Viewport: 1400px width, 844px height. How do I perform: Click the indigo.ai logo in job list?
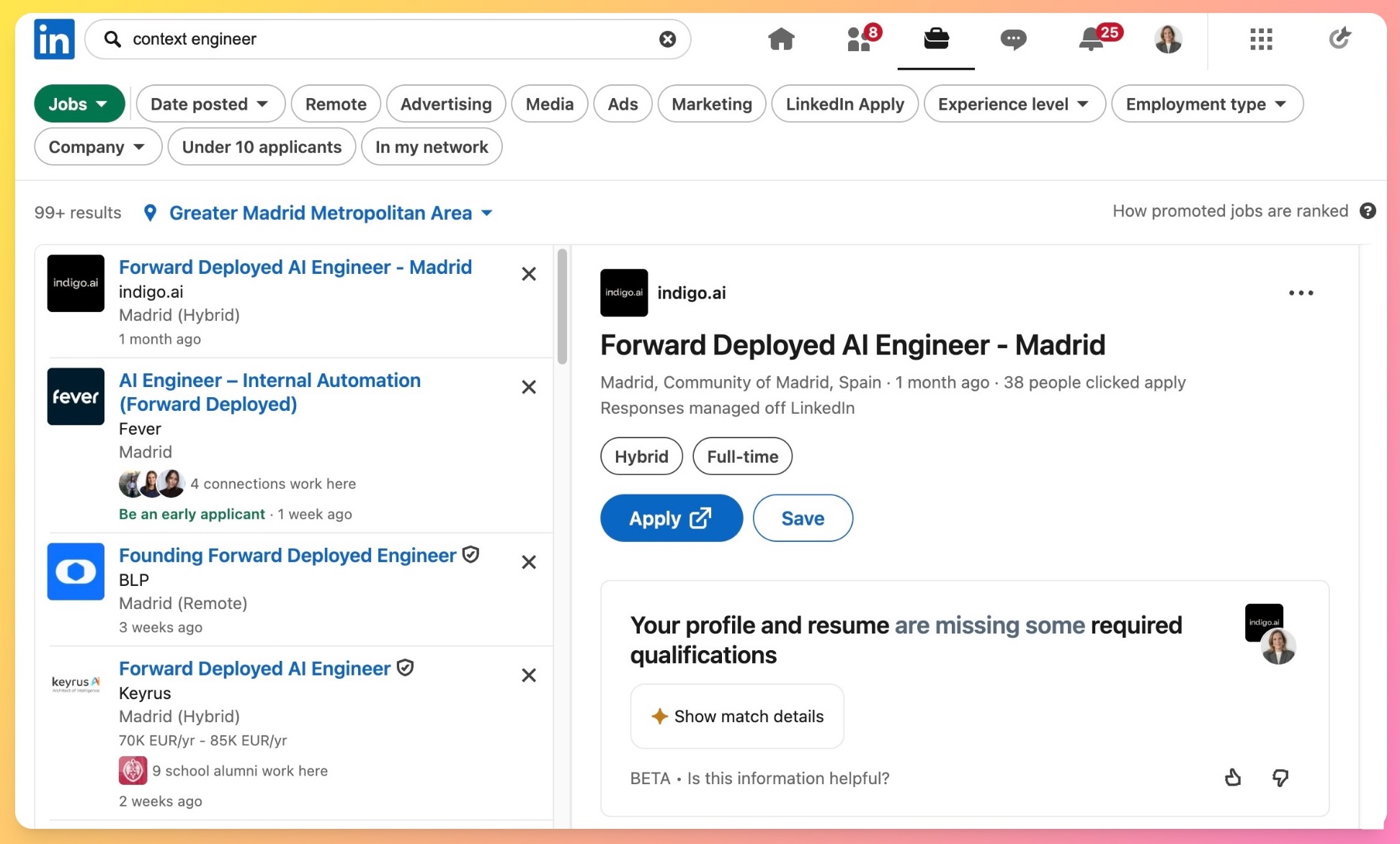pyautogui.click(x=76, y=283)
